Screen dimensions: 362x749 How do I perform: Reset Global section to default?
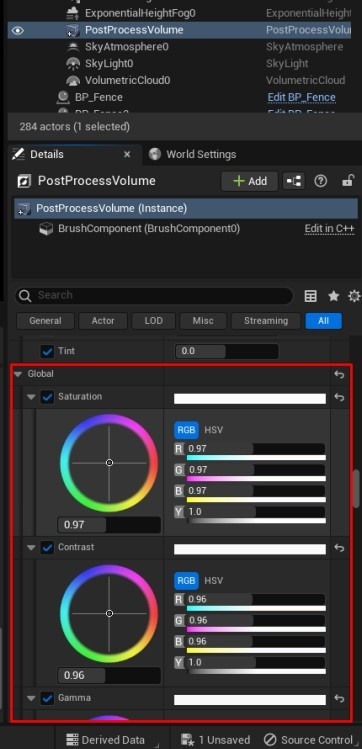pyautogui.click(x=339, y=374)
